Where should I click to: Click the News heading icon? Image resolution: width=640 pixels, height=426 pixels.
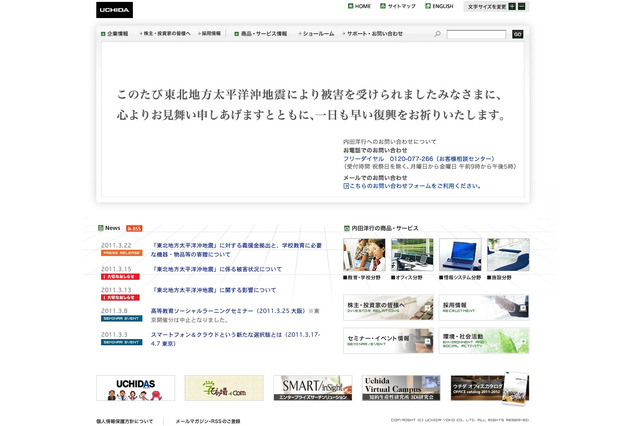(x=101, y=228)
